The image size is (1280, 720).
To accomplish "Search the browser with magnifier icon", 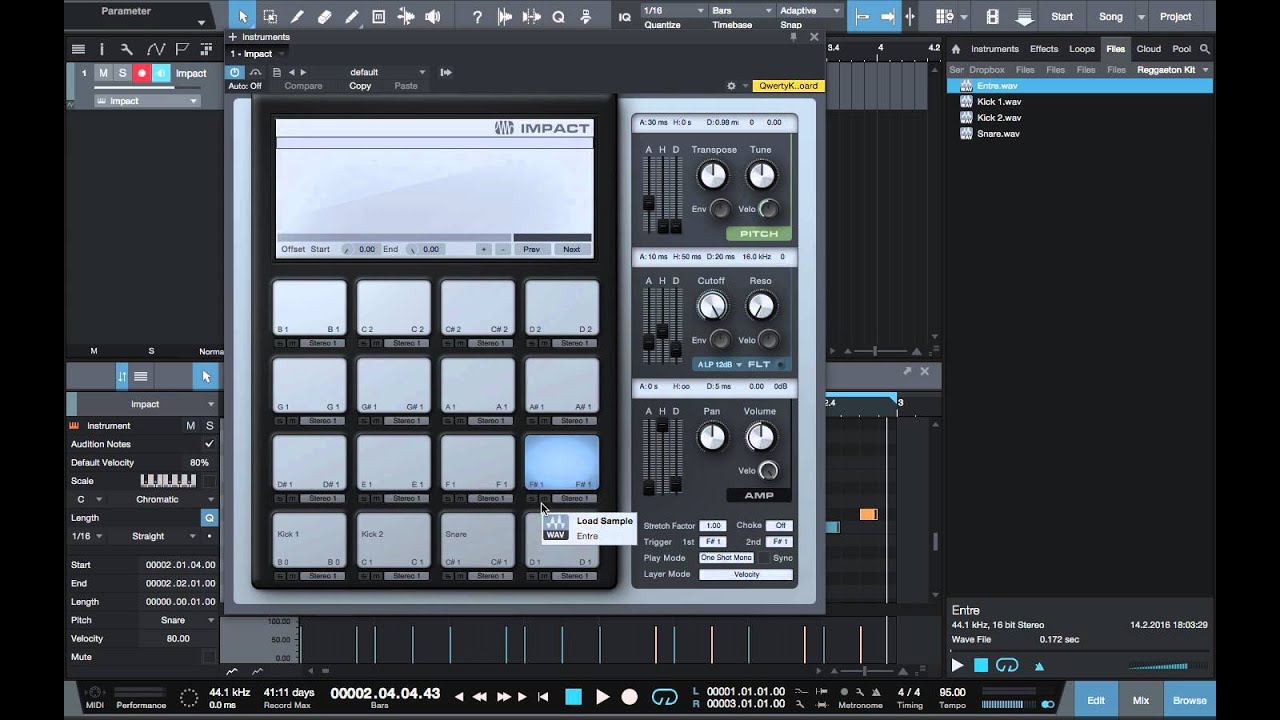I will pos(1205,48).
